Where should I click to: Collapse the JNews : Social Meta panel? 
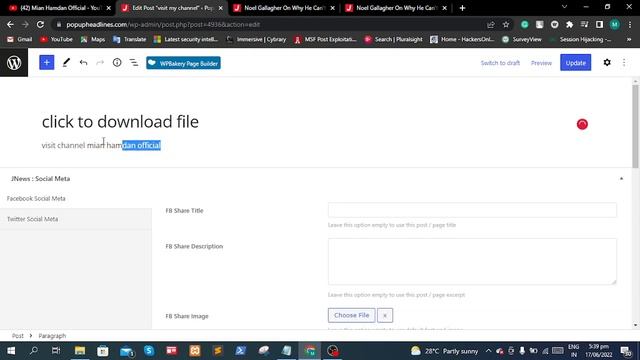tap(621, 178)
